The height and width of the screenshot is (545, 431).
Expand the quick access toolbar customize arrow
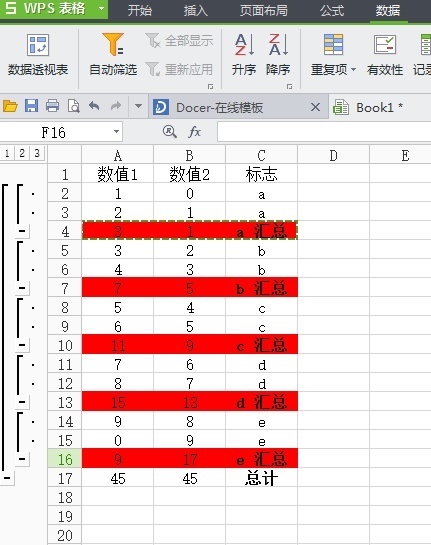(138, 106)
